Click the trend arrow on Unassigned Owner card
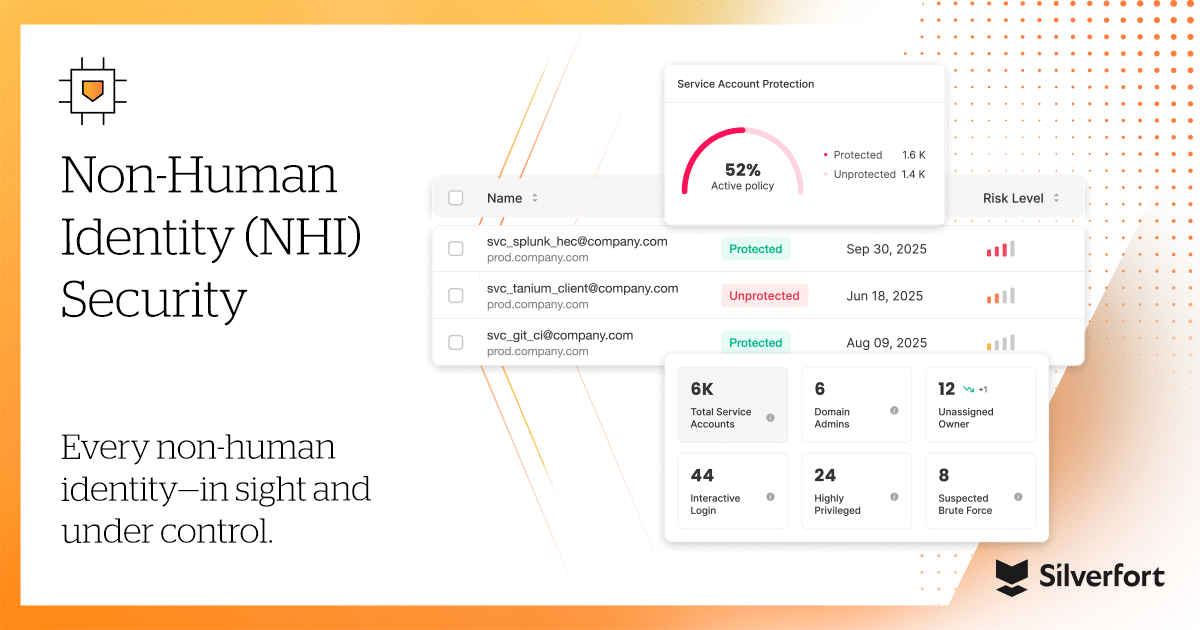Image resolution: width=1200 pixels, height=630 pixels. (x=969, y=389)
